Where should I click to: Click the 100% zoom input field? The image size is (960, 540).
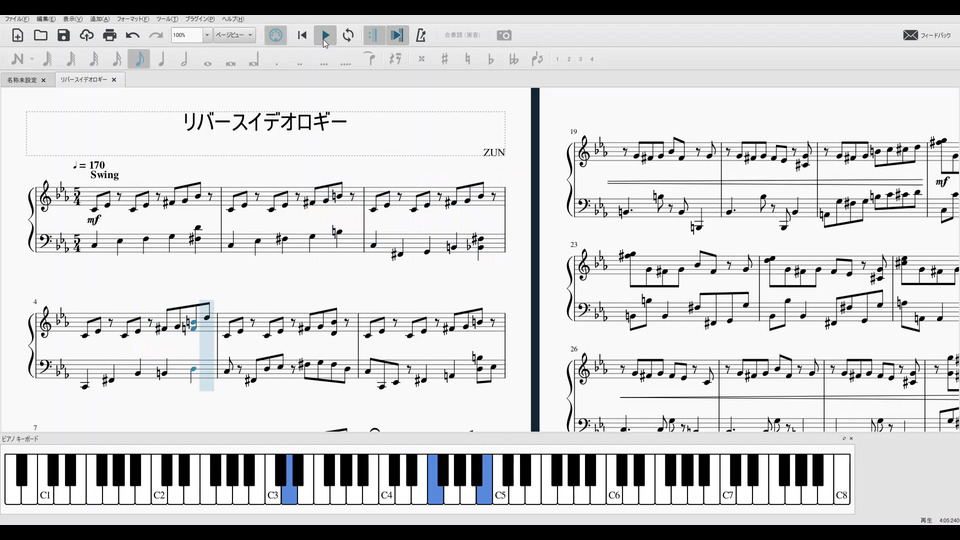187,36
